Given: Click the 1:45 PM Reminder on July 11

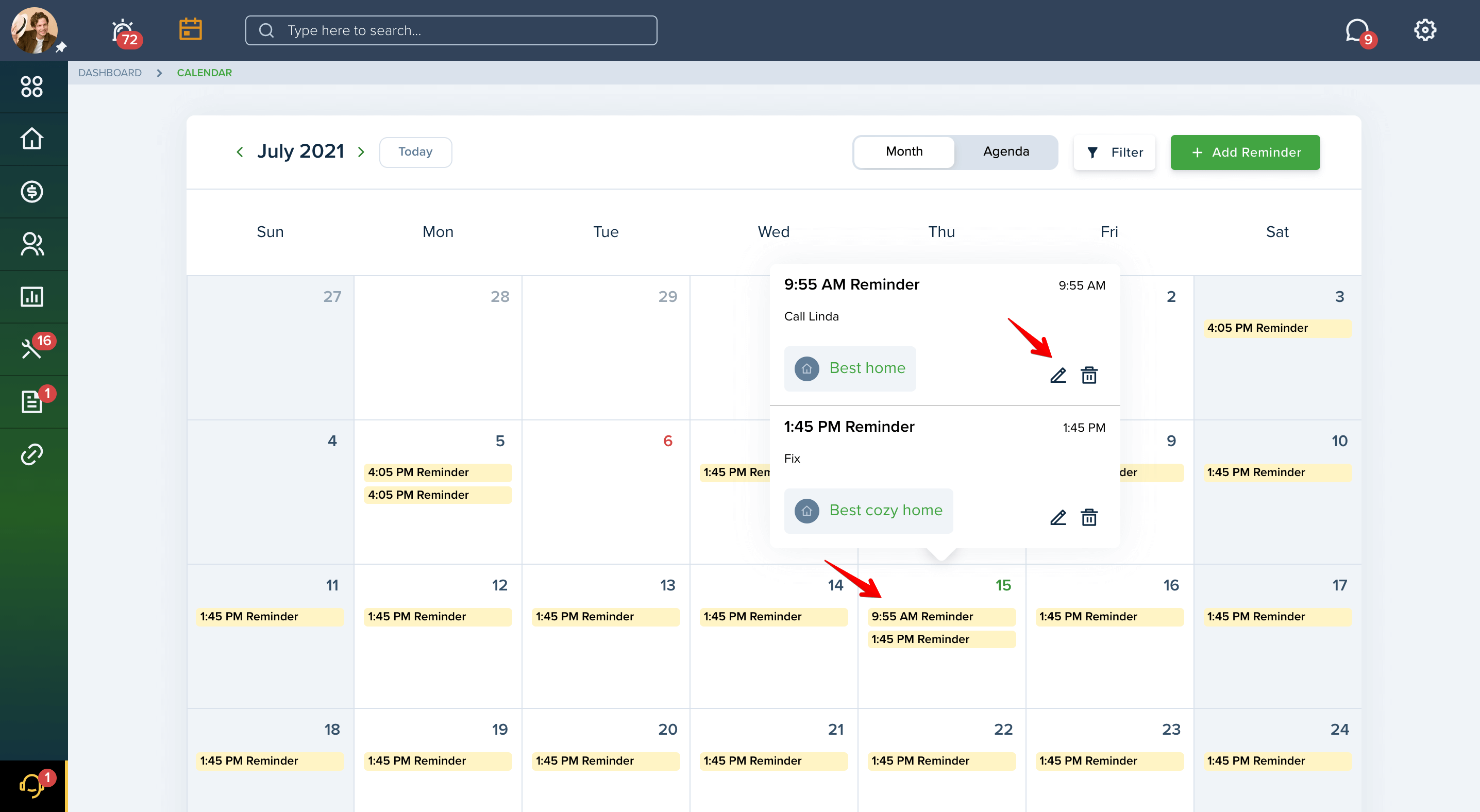Looking at the screenshot, I should (270, 617).
